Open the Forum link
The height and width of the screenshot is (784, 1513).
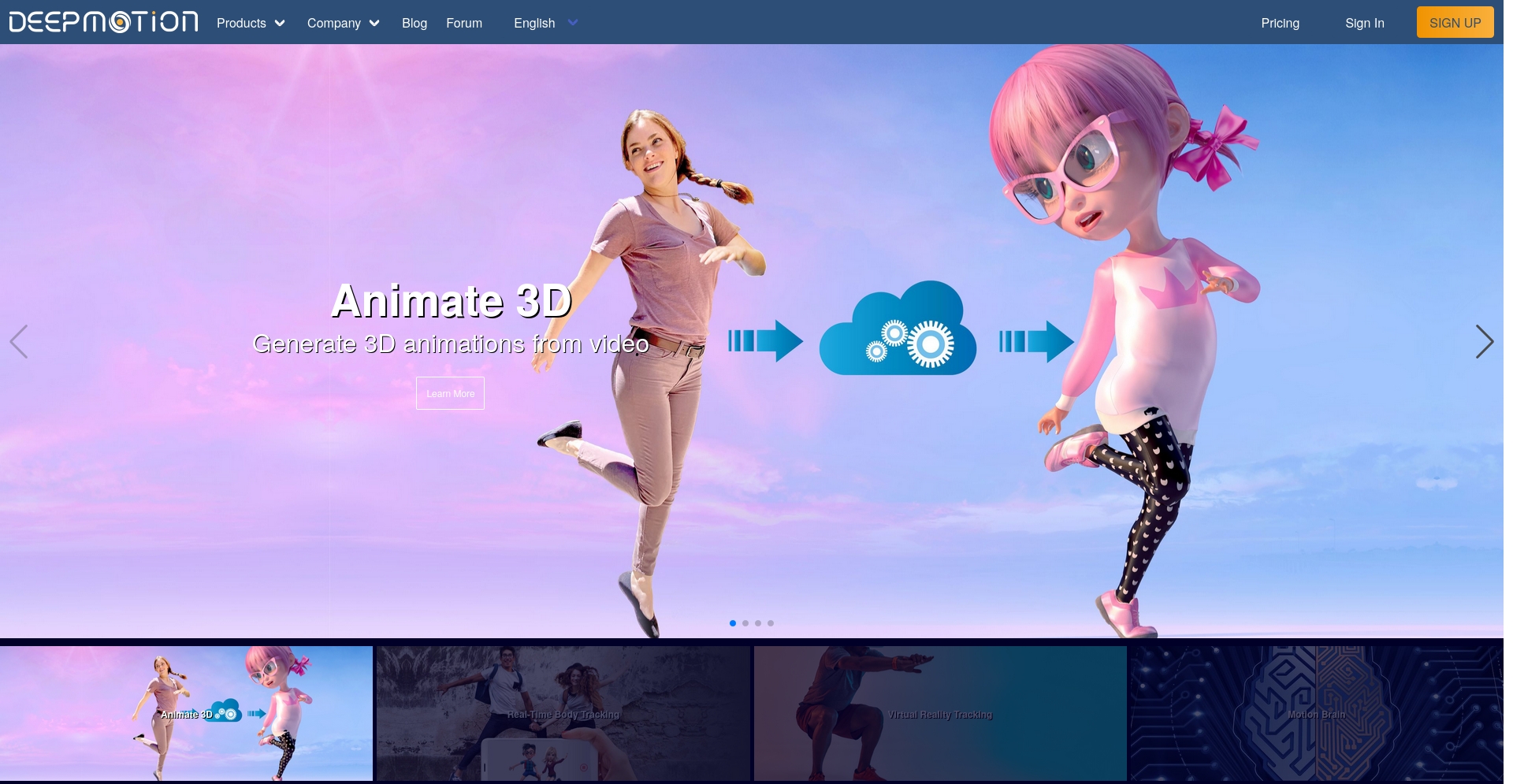click(x=464, y=24)
